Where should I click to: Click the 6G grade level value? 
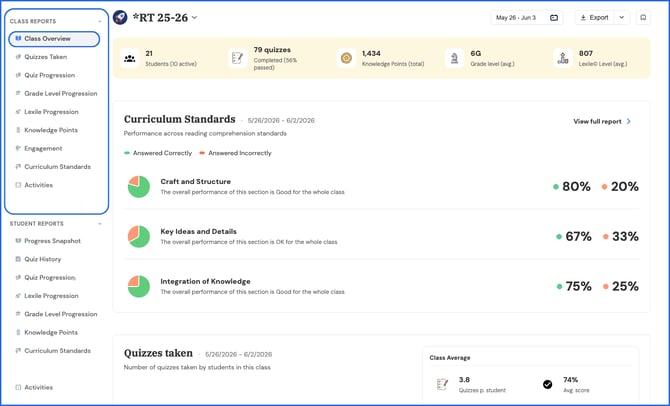pos(476,53)
